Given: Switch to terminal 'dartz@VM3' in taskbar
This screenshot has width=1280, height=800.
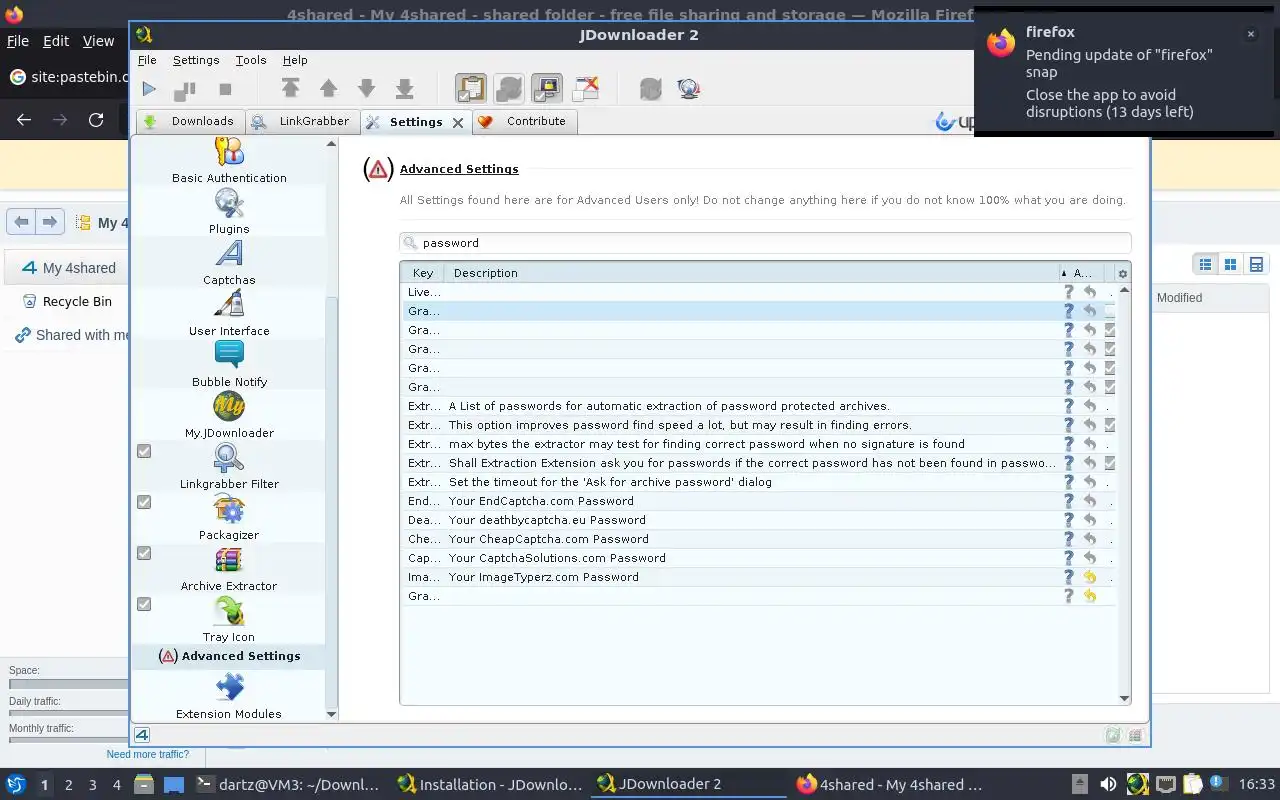Looking at the screenshot, I should click(x=287, y=784).
